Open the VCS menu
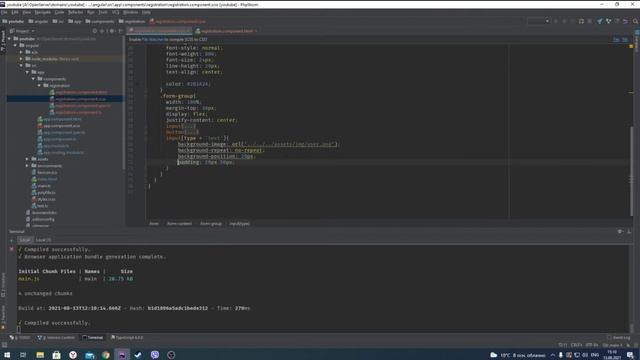Viewport: 640px width, 360px height. tap(116, 12)
